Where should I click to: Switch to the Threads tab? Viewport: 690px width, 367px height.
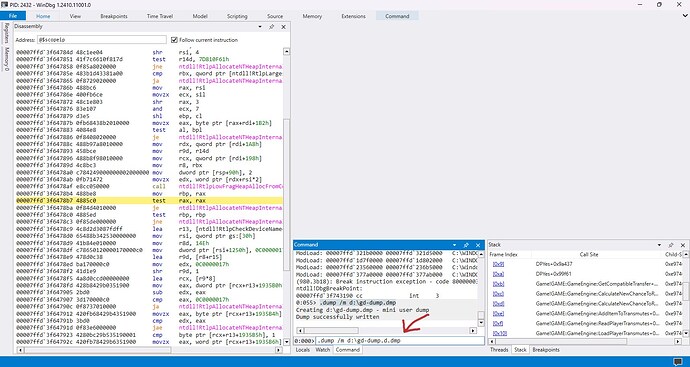pos(499,350)
